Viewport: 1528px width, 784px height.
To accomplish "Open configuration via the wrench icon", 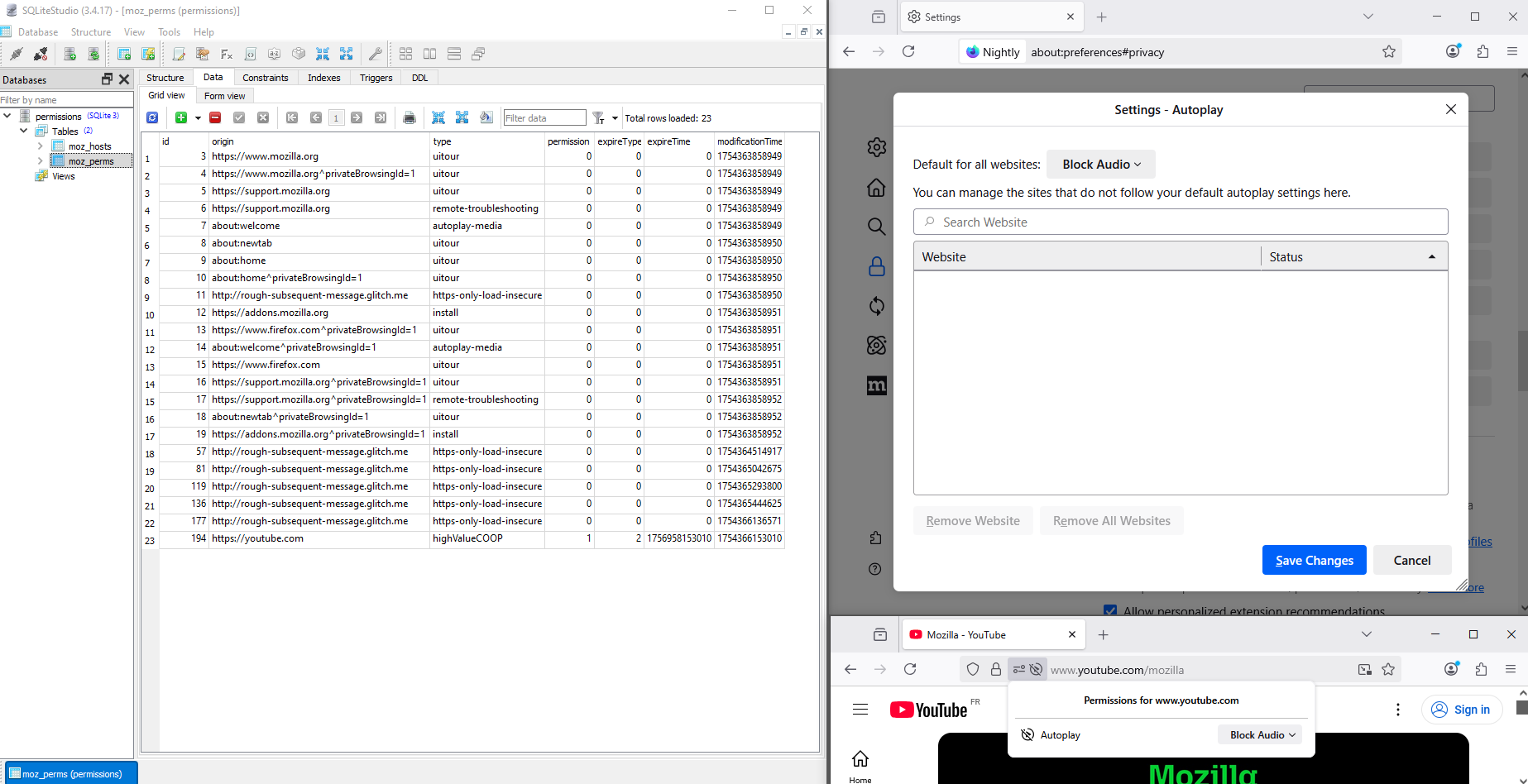I will pos(375,55).
